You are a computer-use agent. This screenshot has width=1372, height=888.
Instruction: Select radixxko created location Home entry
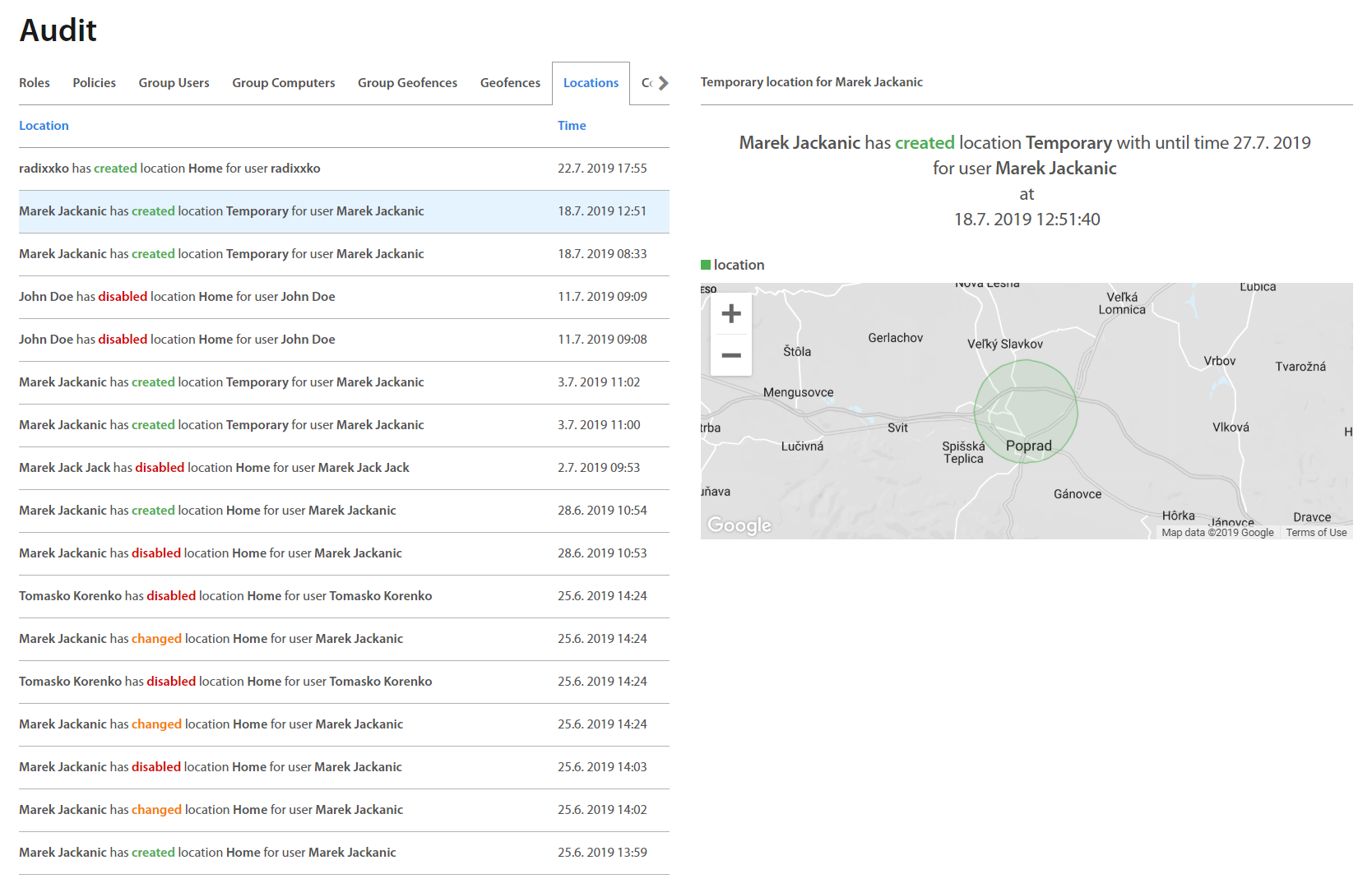(169, 169)
